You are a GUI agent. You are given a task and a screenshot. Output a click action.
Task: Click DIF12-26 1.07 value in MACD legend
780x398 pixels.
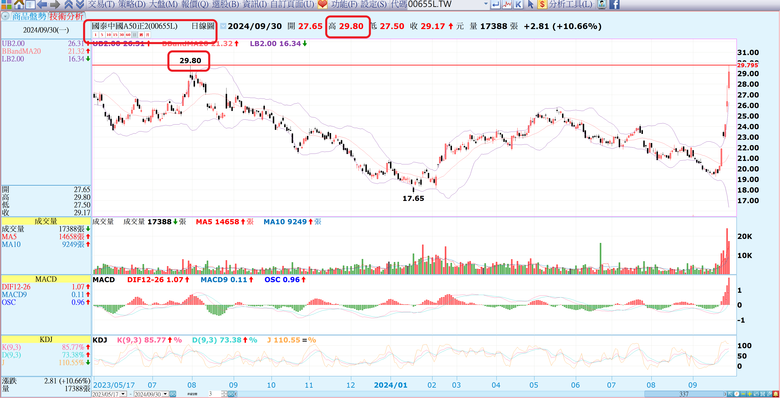(158, 280)
